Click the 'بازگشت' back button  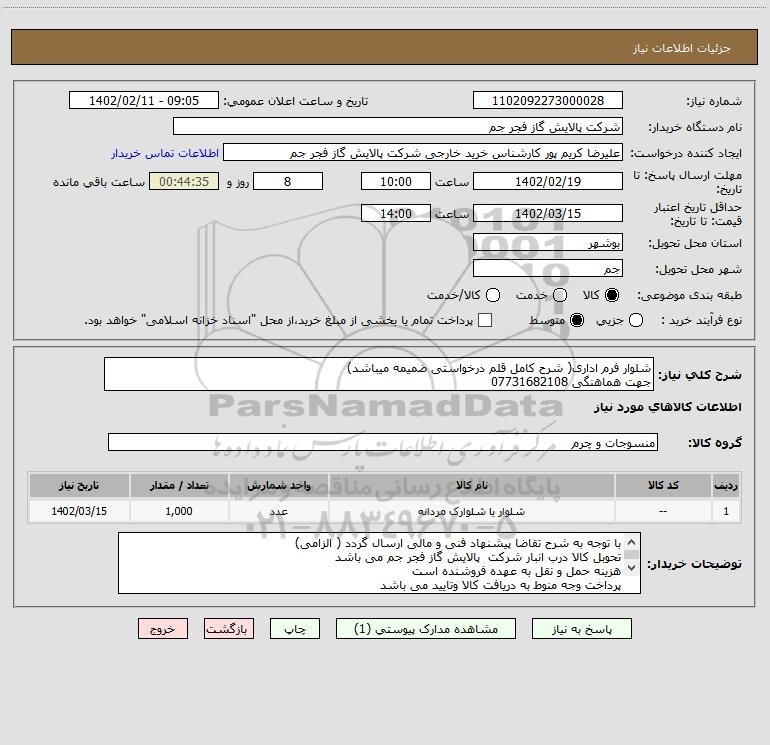tap(229, 629)
